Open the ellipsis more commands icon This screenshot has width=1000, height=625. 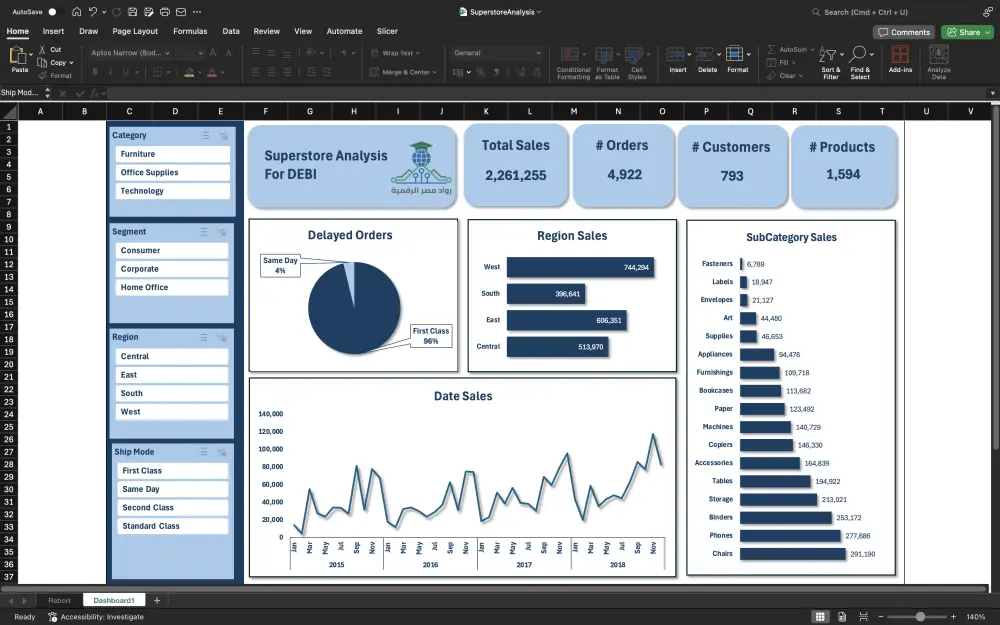click(x=197, y=11)
